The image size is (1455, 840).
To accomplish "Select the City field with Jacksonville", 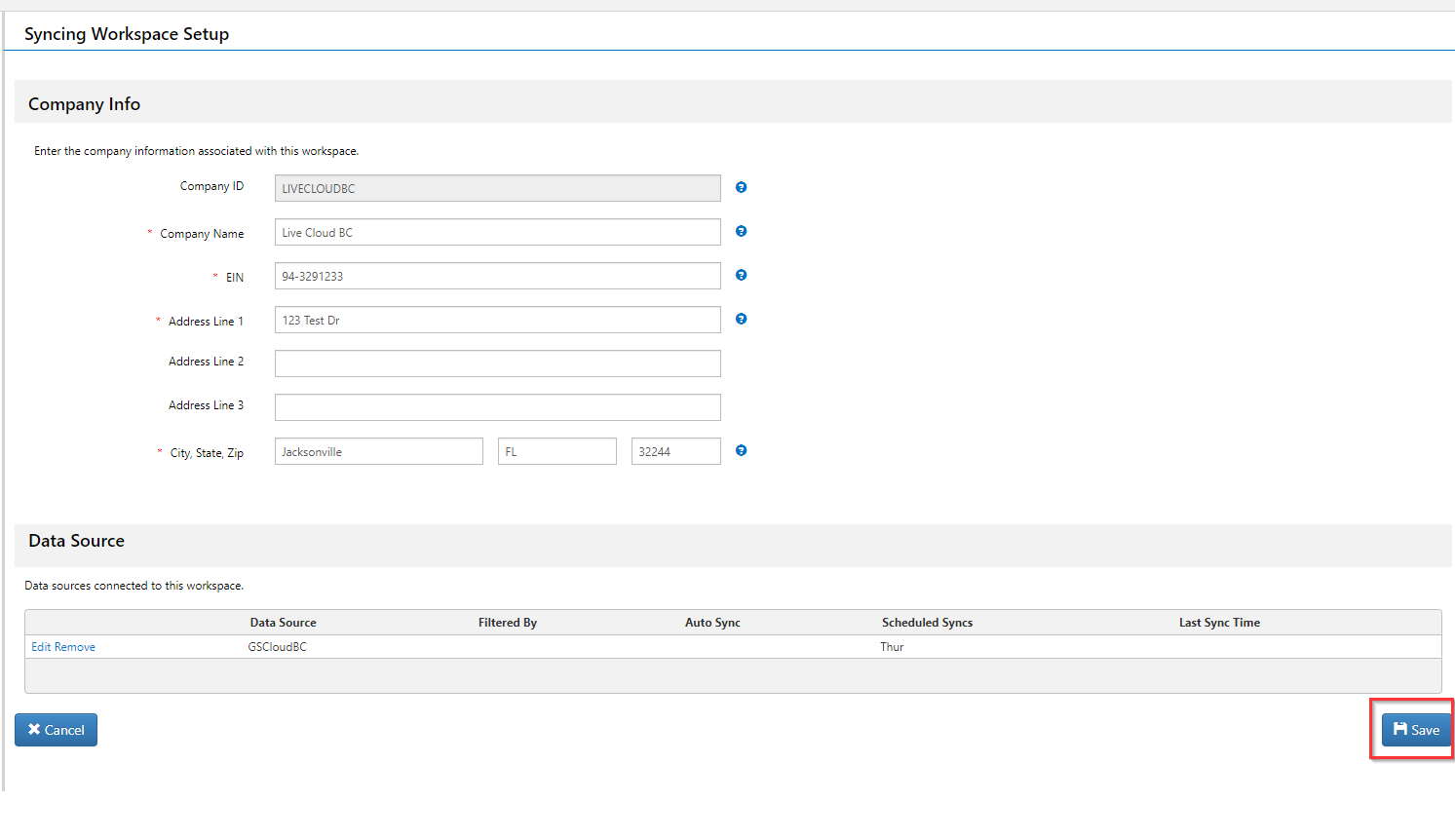I will click(379, 451).
